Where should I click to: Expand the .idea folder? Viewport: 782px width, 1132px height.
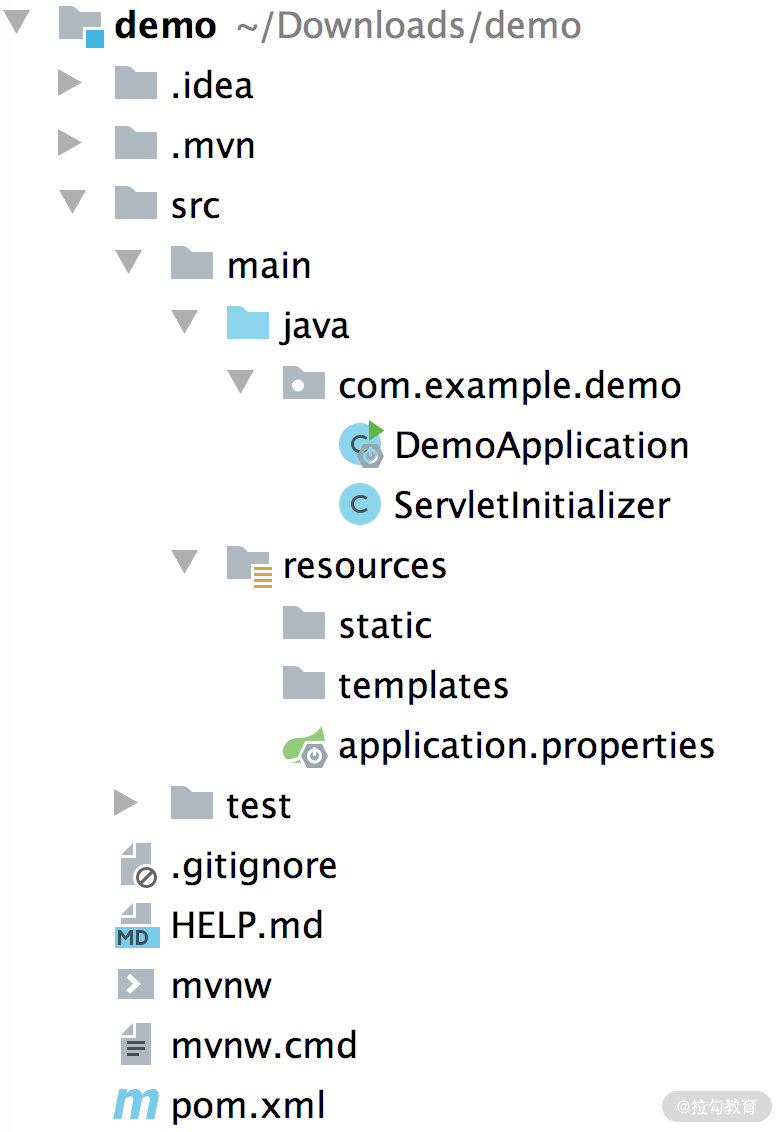coord(69,84)
